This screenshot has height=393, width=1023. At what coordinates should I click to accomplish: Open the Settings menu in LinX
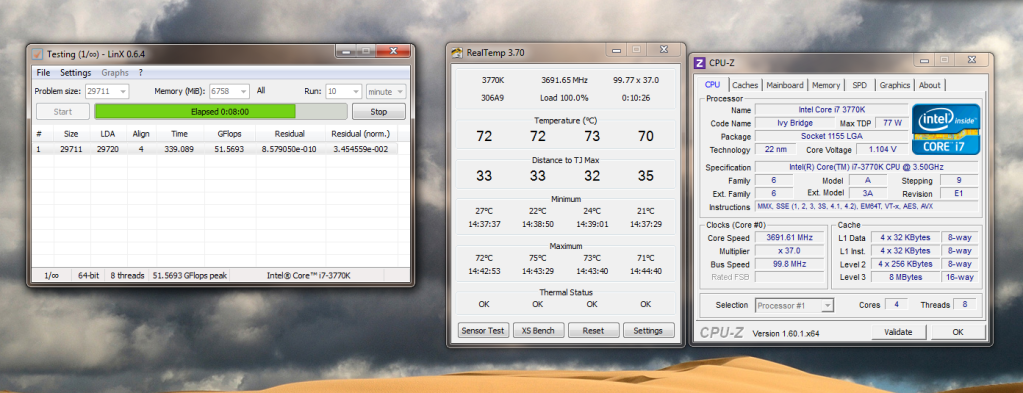76,72
